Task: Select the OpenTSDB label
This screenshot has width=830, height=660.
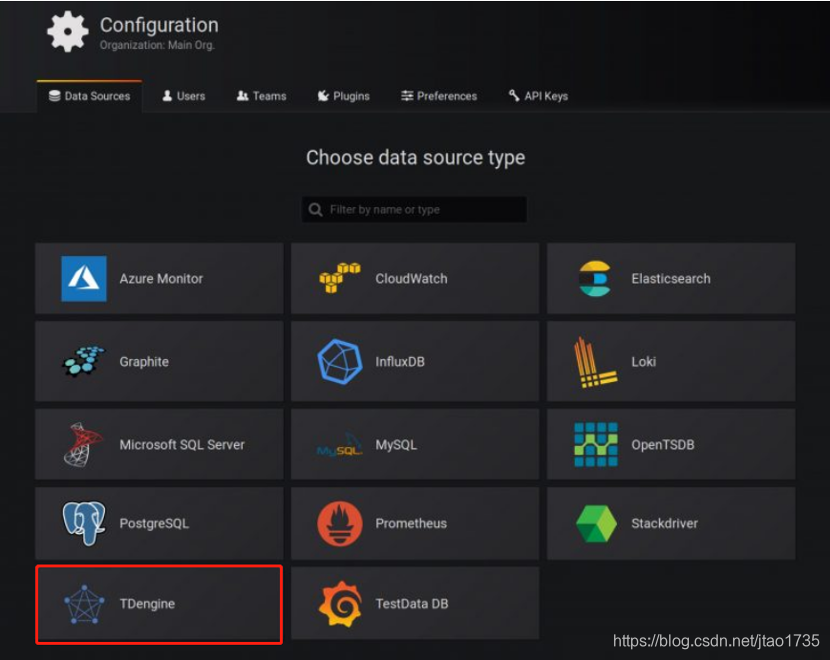Action: (662, 445)
